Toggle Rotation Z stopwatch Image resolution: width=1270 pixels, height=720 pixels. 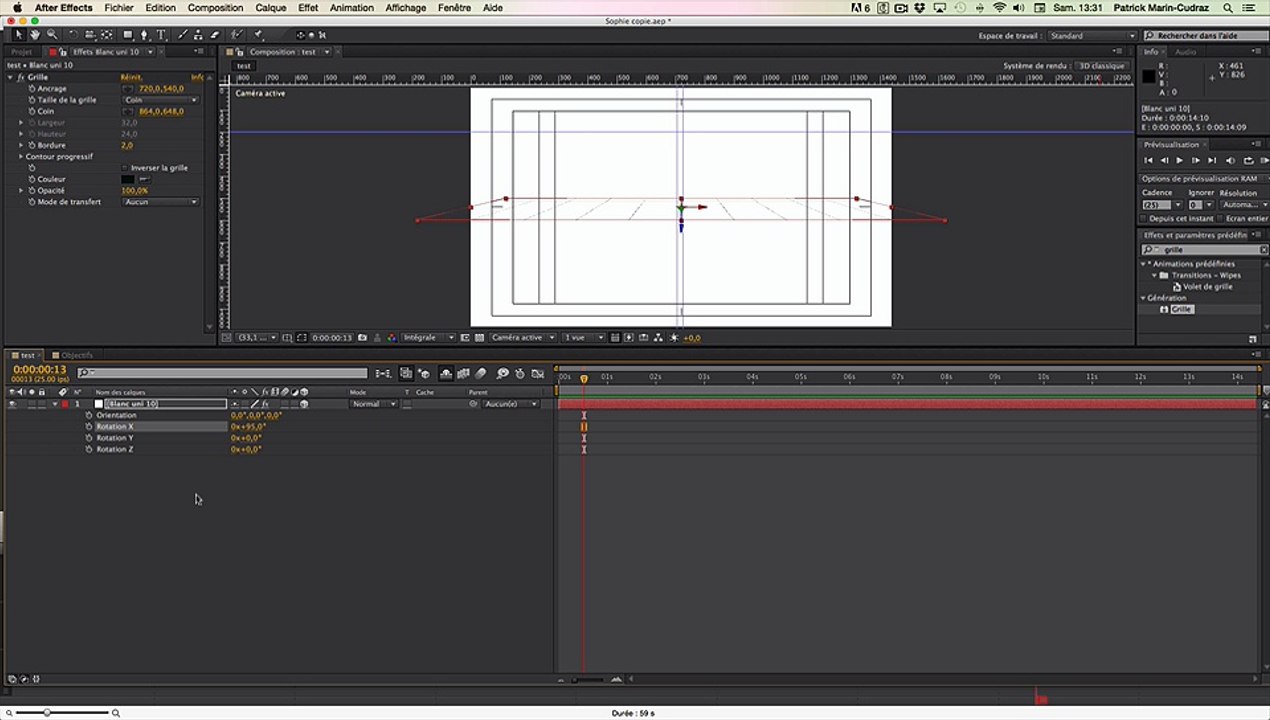coord(89,450)
